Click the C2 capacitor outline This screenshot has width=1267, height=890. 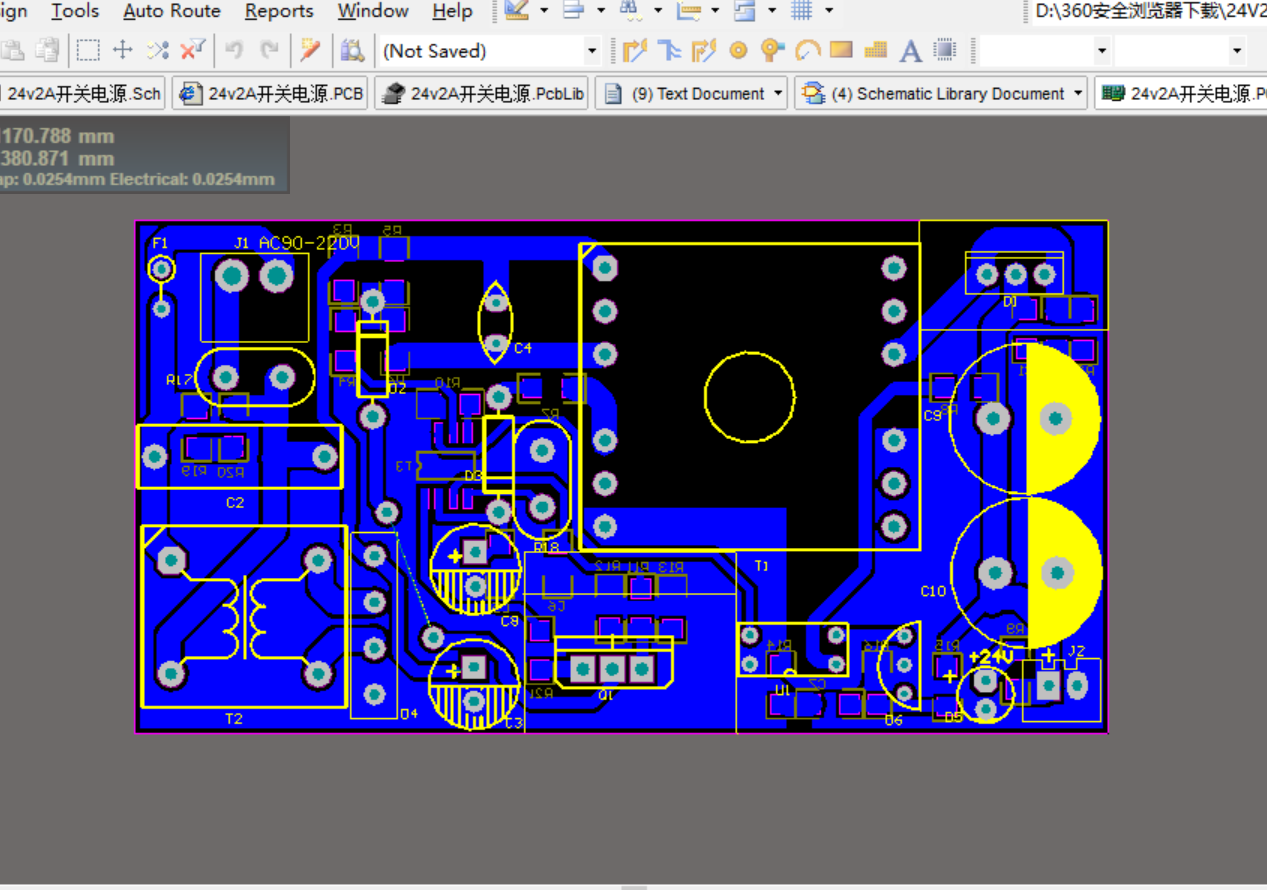coord(239,457)
